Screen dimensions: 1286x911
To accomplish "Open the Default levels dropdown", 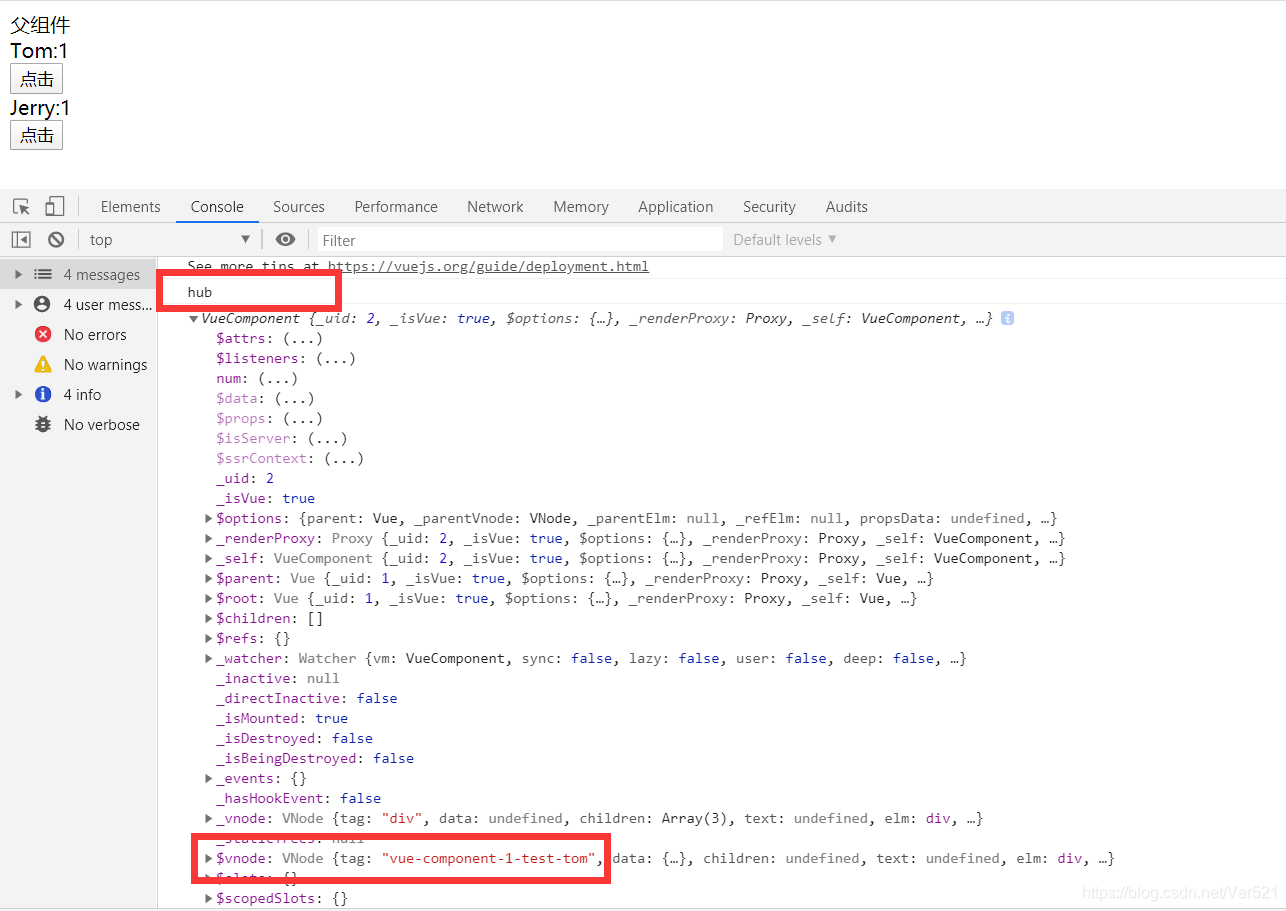I will click(785, 239).
